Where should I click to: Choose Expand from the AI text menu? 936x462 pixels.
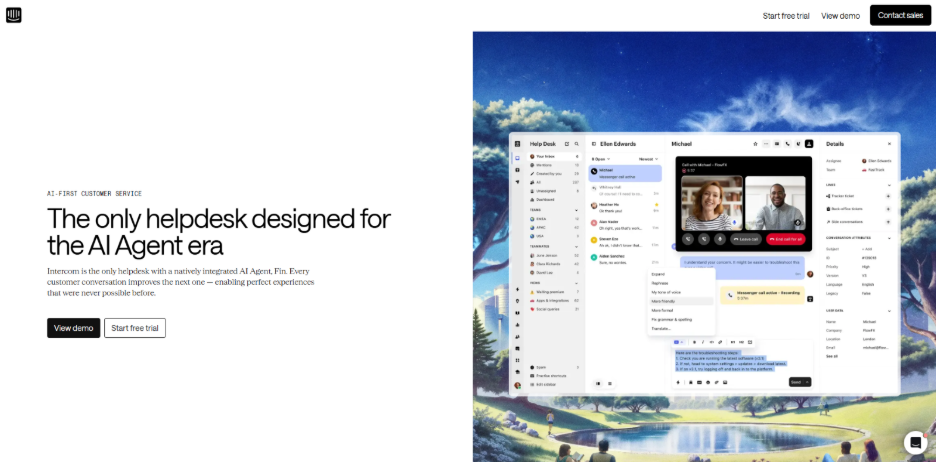coord(681,274)
